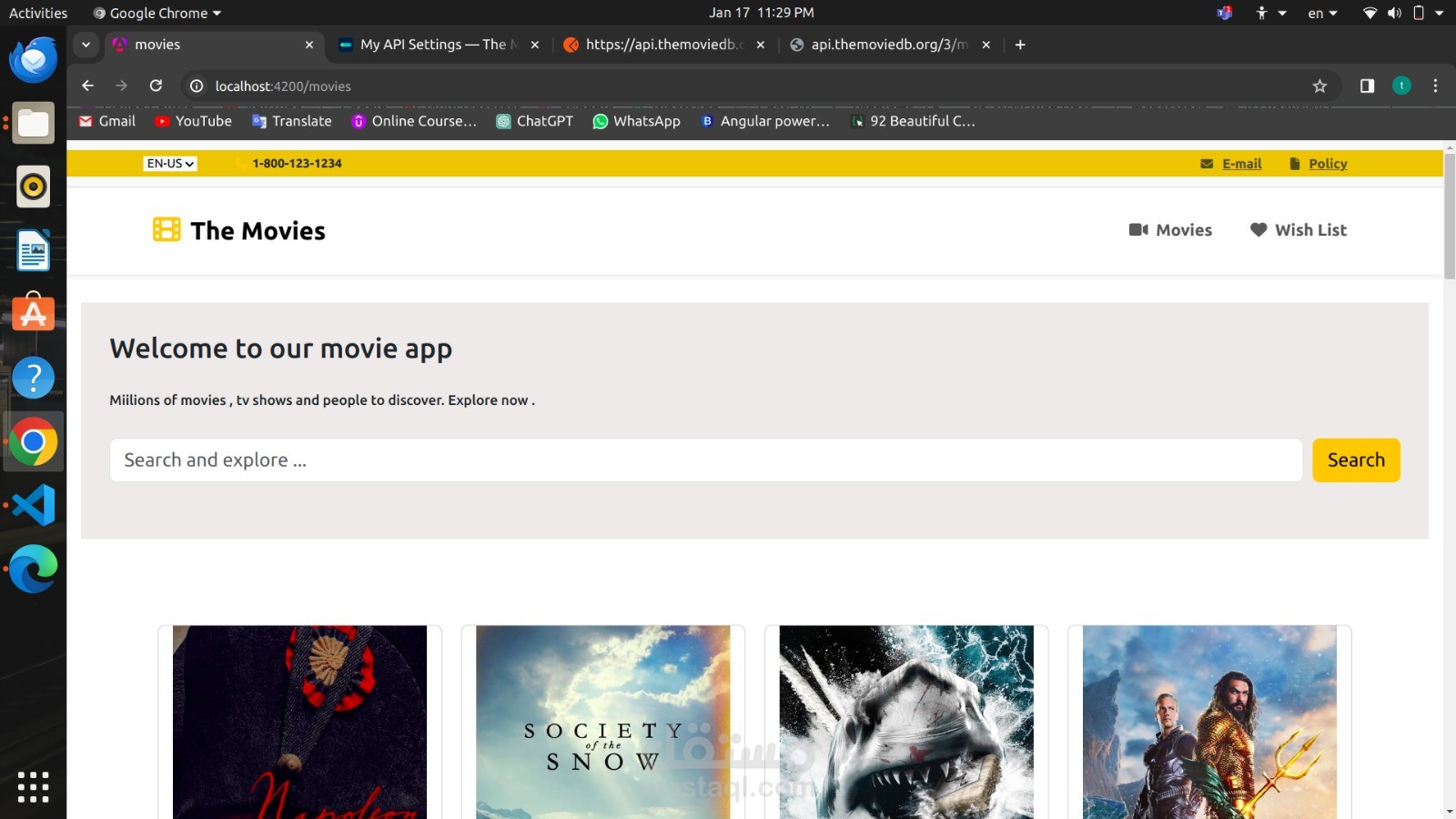Screen dimensions: 1456x819
Task: Click the Search and explore input field
Action: coord(706,460)
